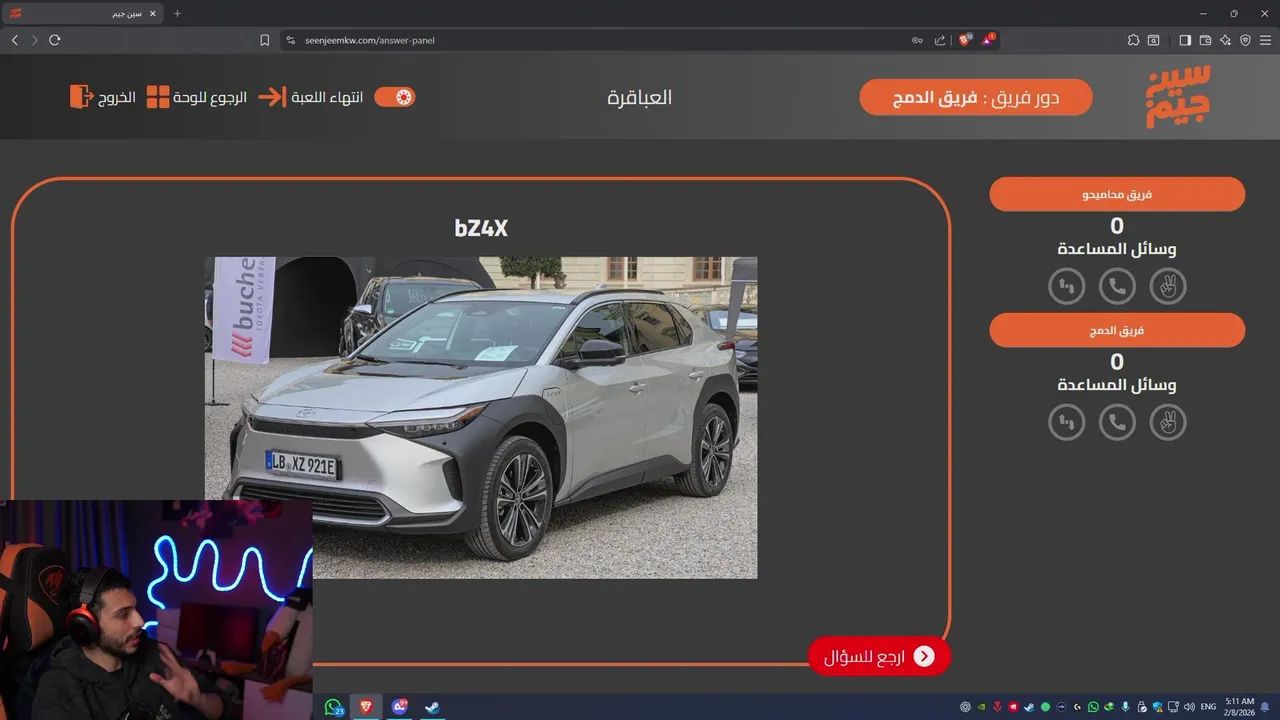Click the الخروج exit button
This screenshot has height=720, width=1280.
[103, 97]
